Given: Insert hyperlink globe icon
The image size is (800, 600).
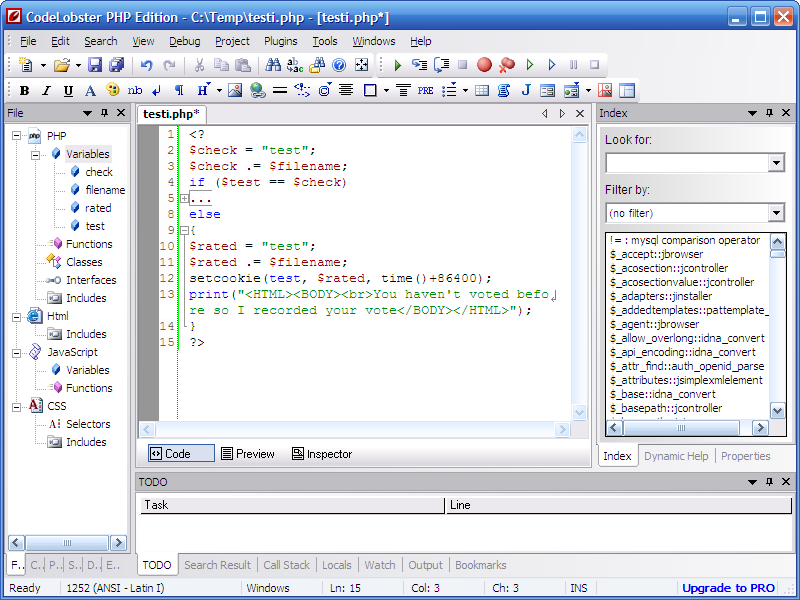Looking at the screenshot, I should 258,91.
